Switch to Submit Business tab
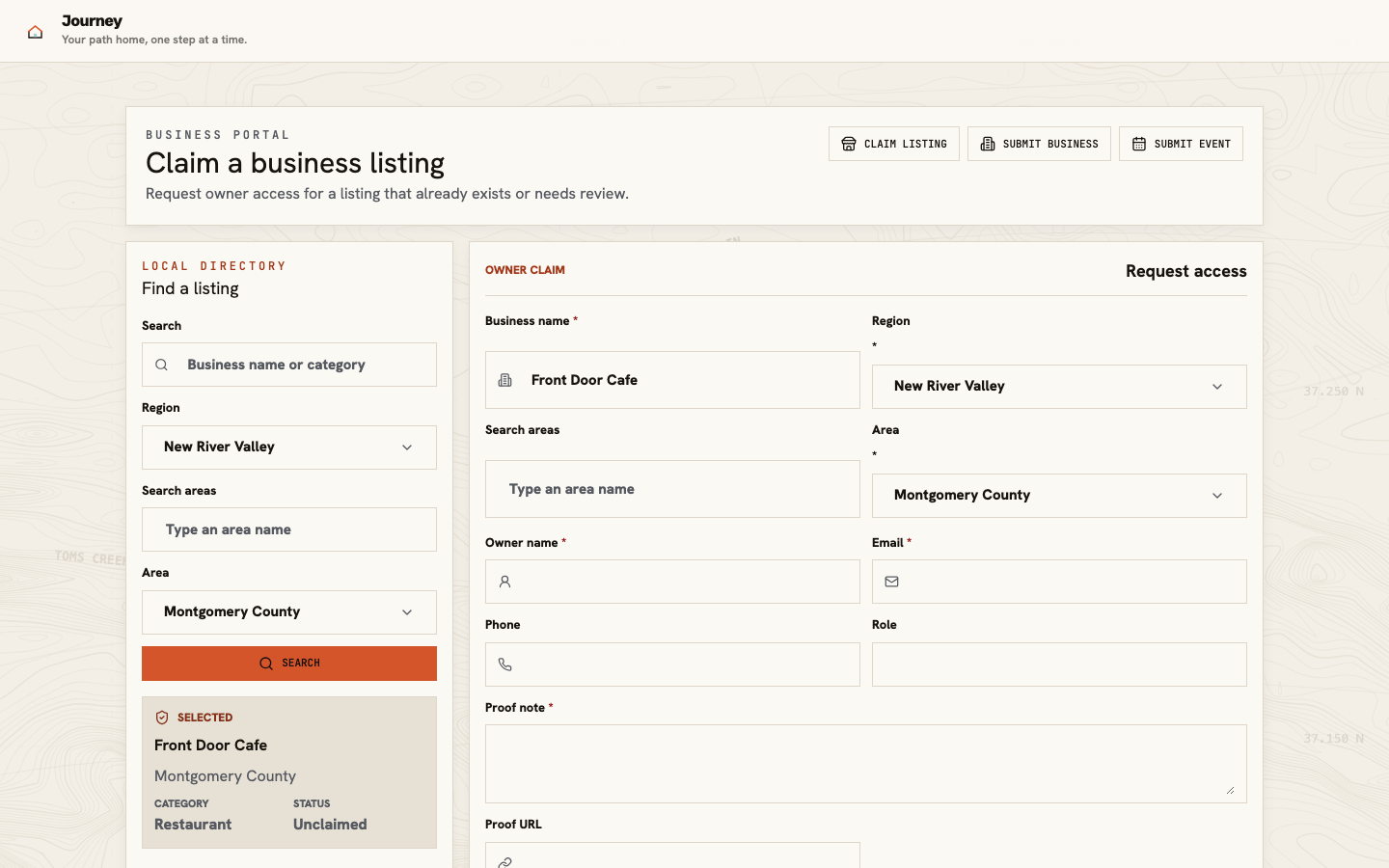This screenshot has height=868, width=1389. (1039, 144)
